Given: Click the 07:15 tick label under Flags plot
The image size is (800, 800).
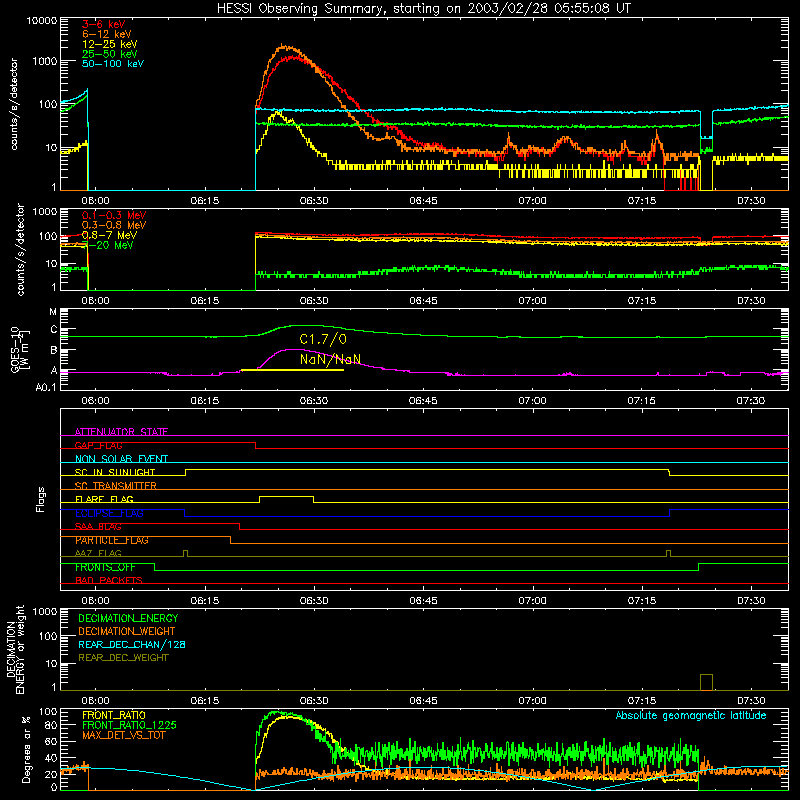Looking at the screenshot, I should [641, 601].
